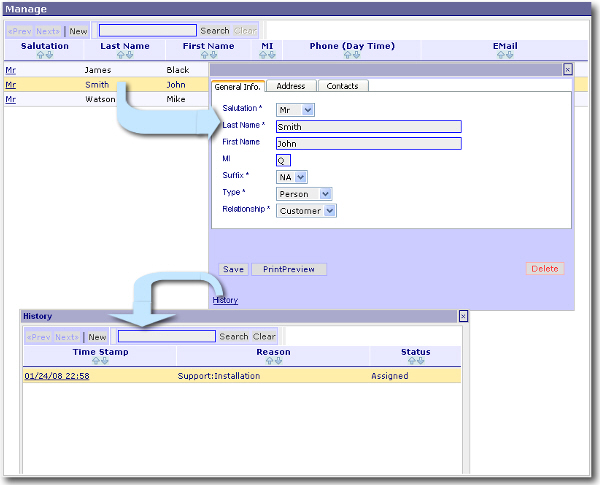
Task: Click the red Delete button
Action: click(x=545, y=269)
